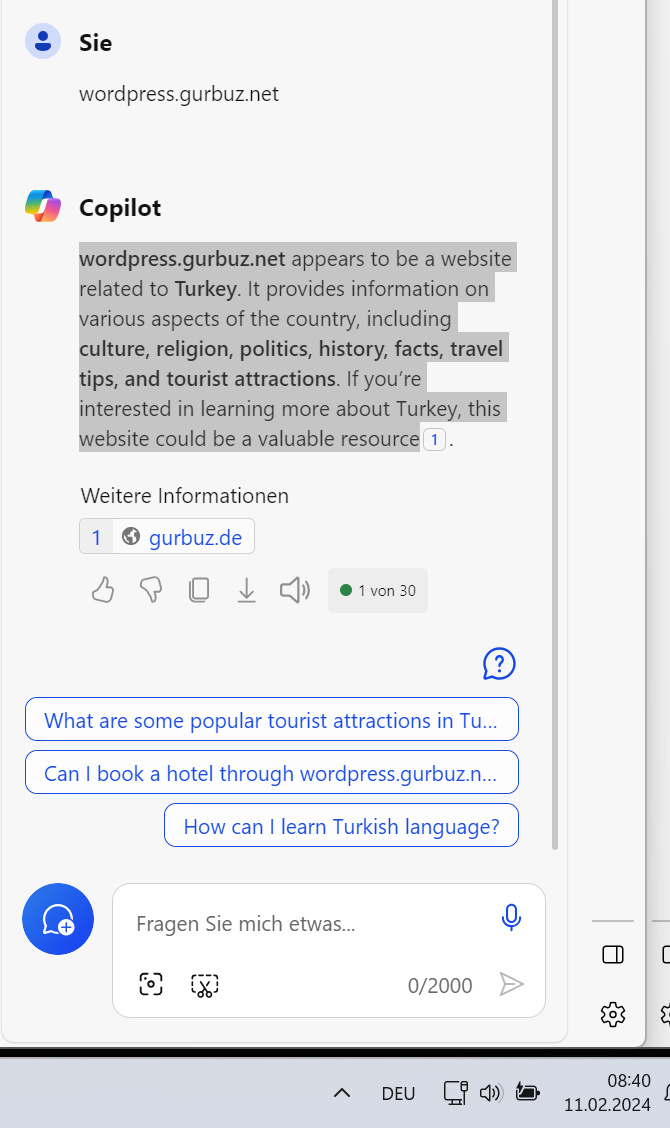Choose the book a hotel suggestion
This screenshot has height=1128, width=670.
272,773
